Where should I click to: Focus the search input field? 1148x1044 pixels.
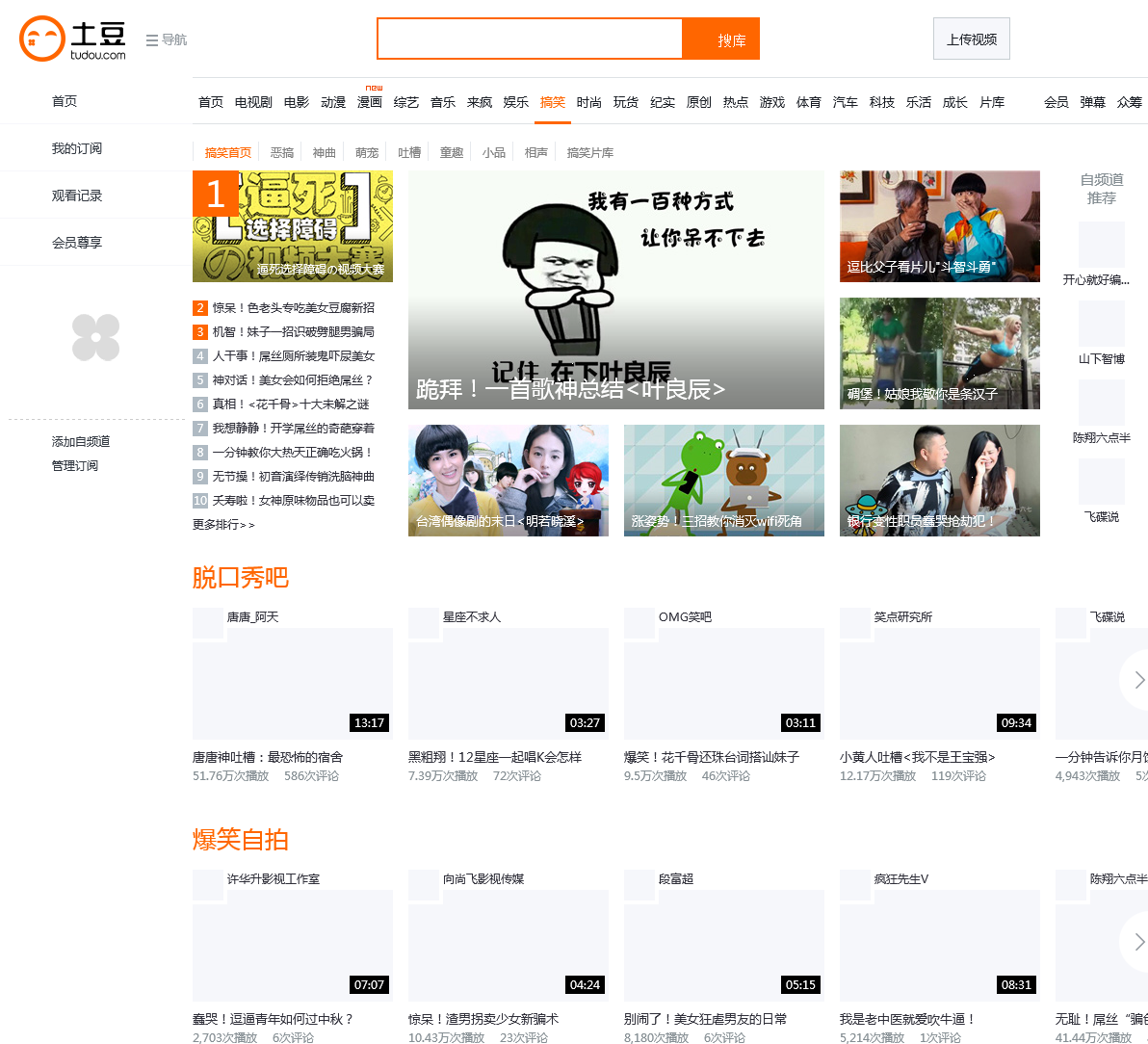pos(530,39)
